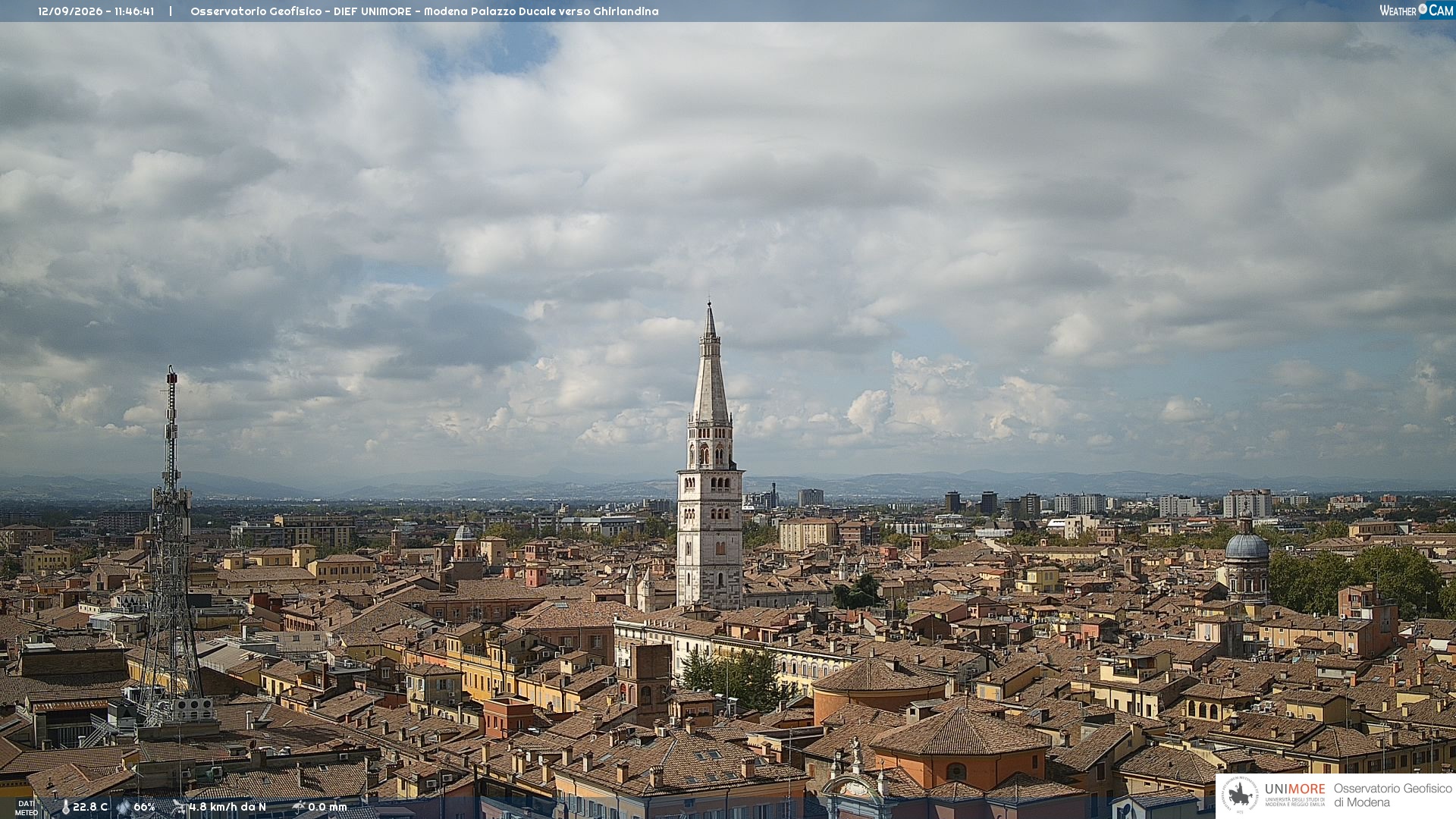Click the Ghirlandina bell tower spire

[x=710, y=364]
